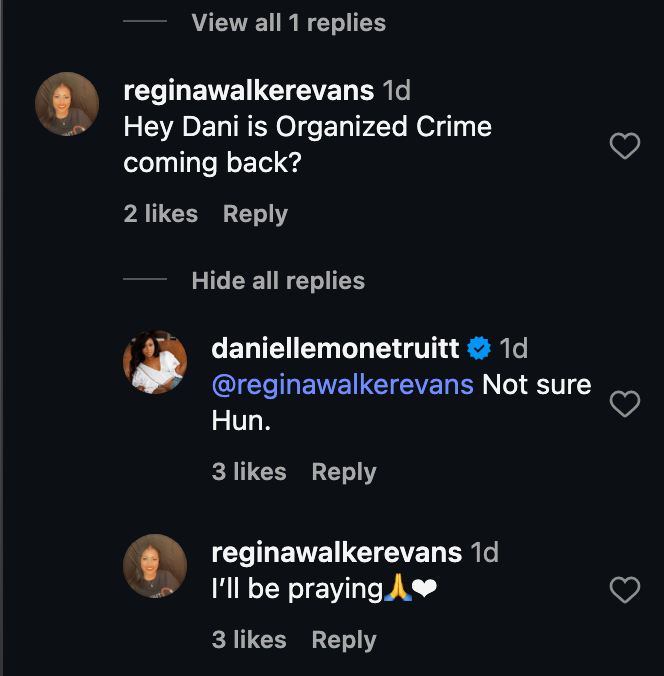
Task: Open daniellemonetruitt's profile picture
Action: pos(155,362)
